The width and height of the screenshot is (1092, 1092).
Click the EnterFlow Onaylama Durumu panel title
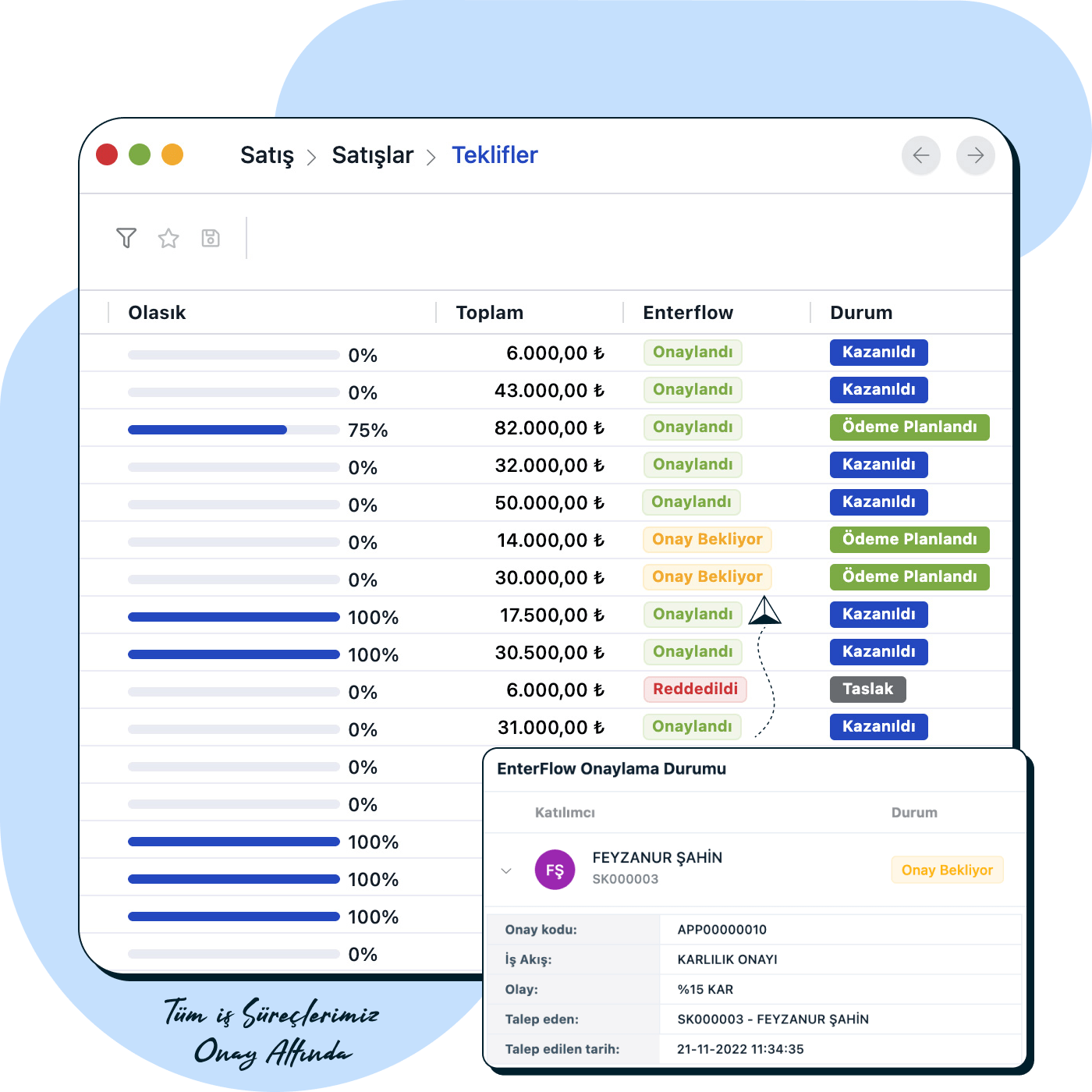point(612,769)
